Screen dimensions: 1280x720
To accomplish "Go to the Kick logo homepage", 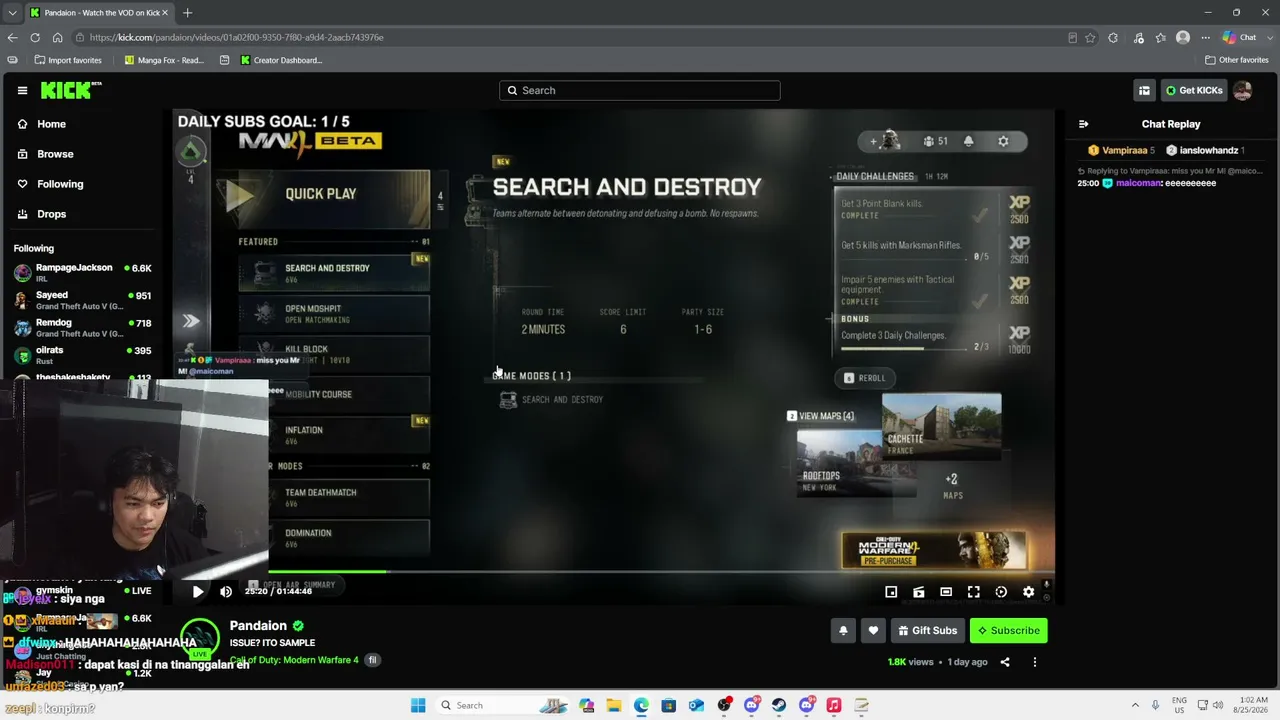I will click(x=71, y=90).
